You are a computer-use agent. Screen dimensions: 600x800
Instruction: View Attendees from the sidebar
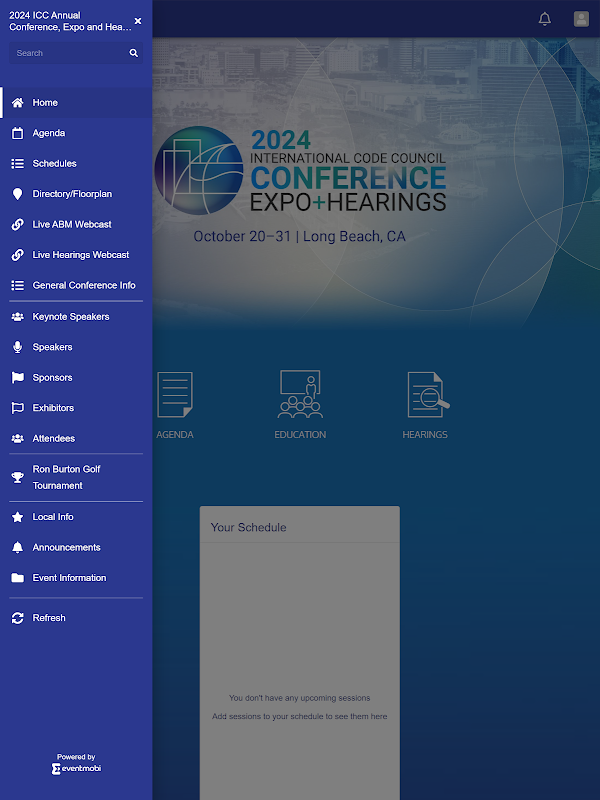click(x=76, y=438)
